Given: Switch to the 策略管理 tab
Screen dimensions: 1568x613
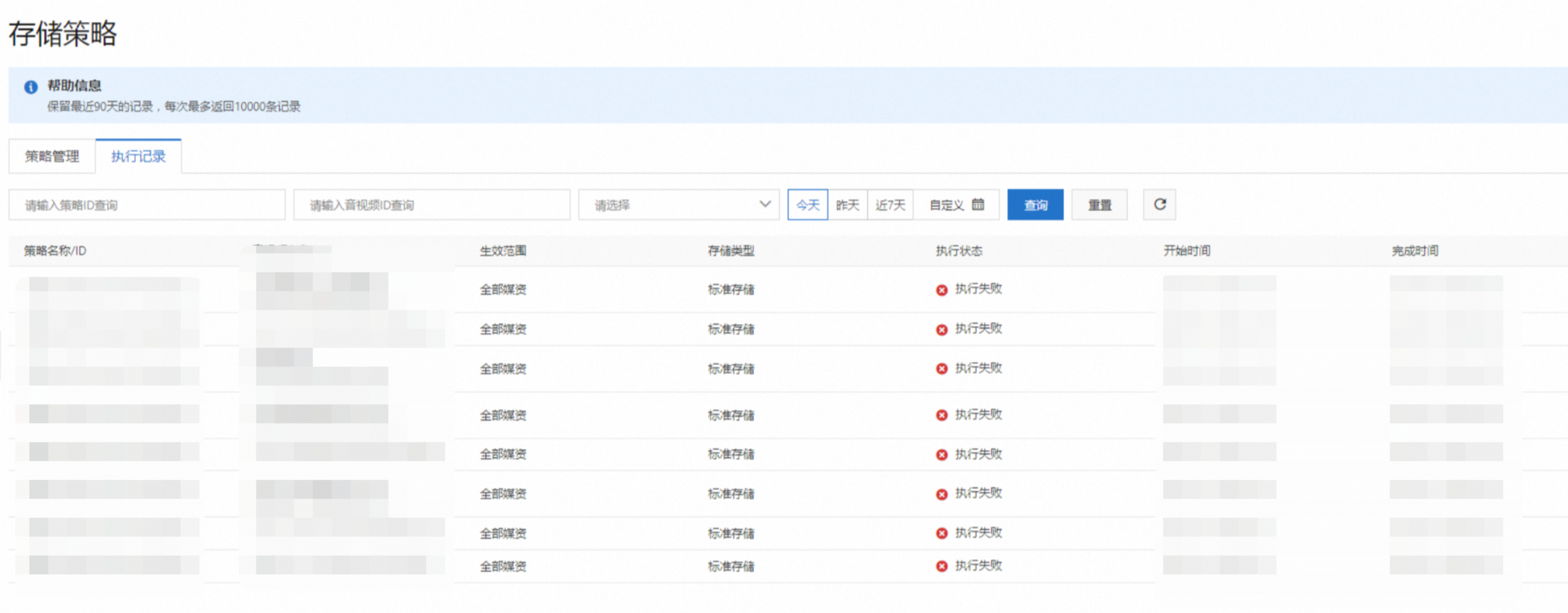Looking at the screenshot, I should [x=52, y=157].
